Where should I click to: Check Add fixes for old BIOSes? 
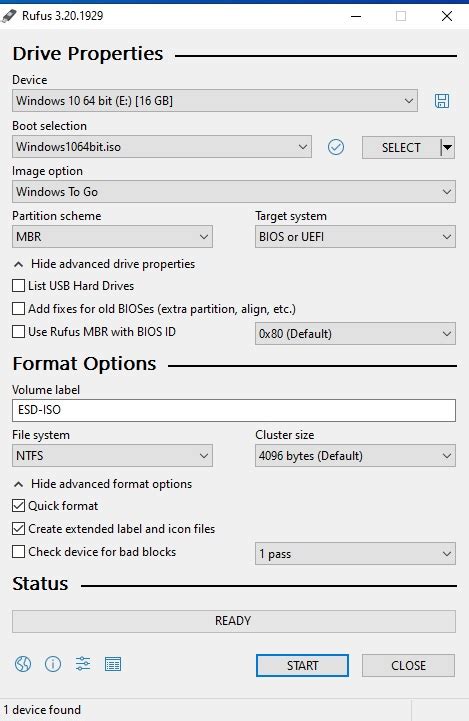18,309
